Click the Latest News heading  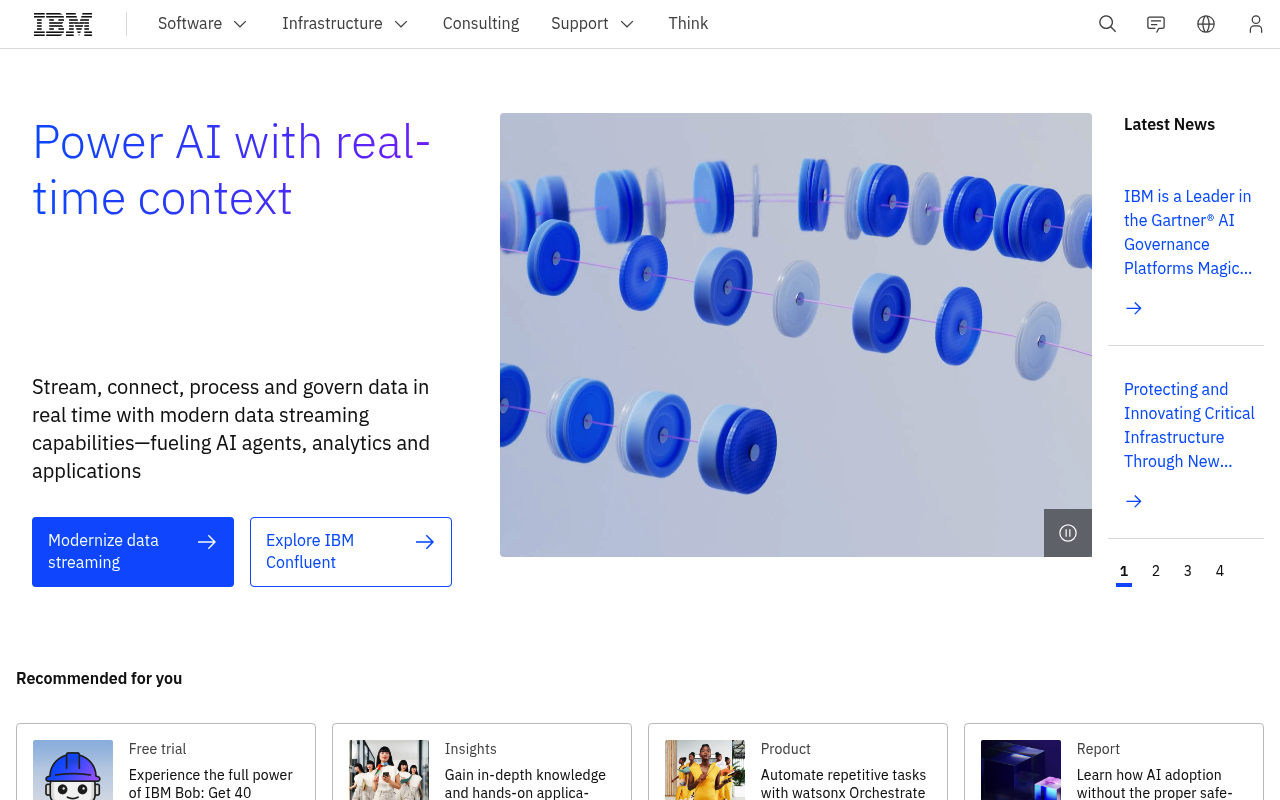pos(1169,124)
